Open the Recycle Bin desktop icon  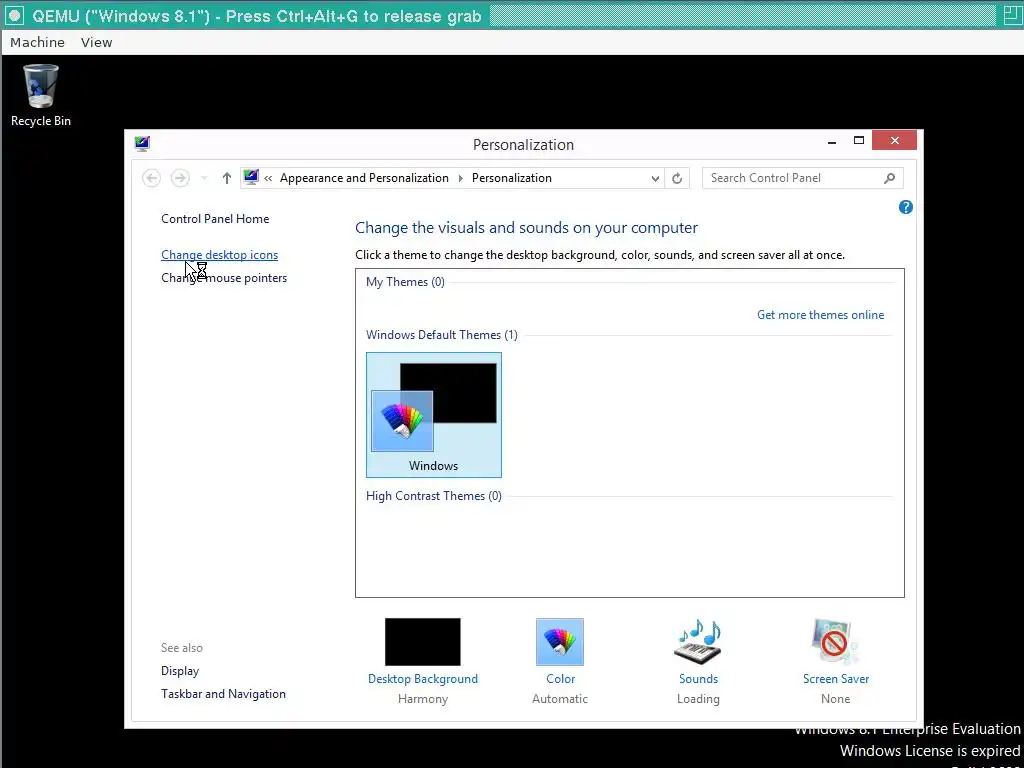pyautogui.click(x=40, y=95)
